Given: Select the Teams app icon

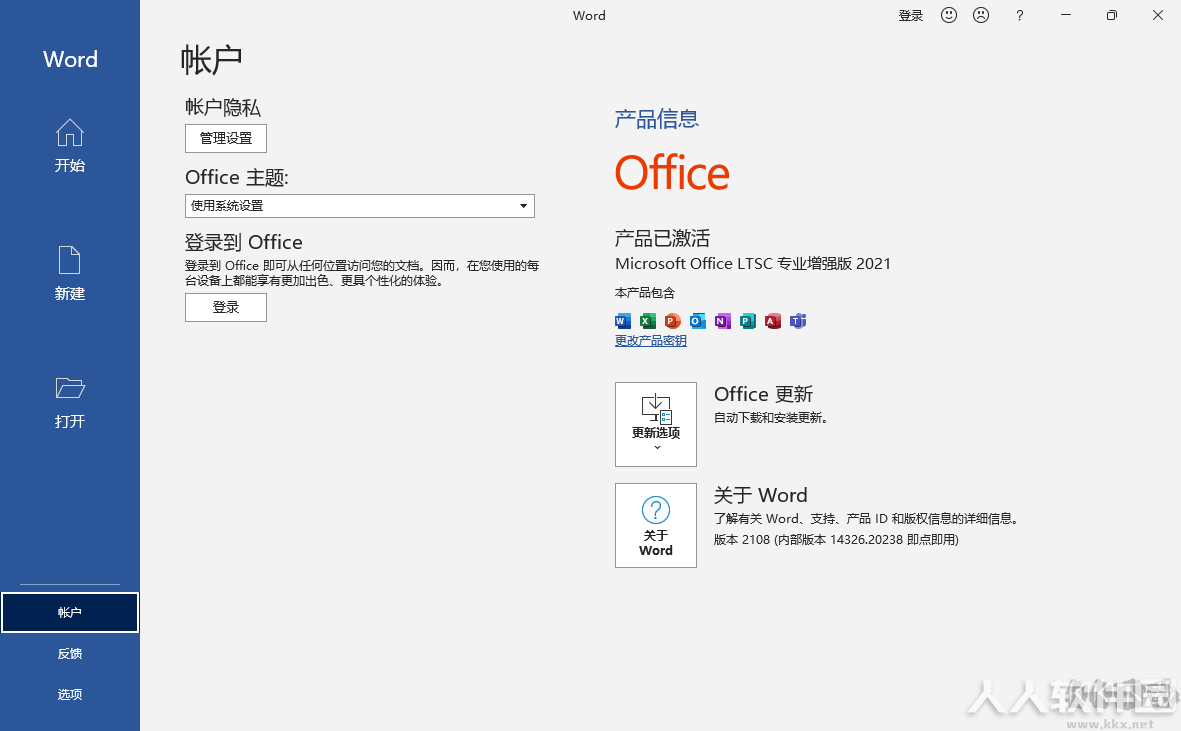Looking at the screenshot, I should [x=798, y=321].
